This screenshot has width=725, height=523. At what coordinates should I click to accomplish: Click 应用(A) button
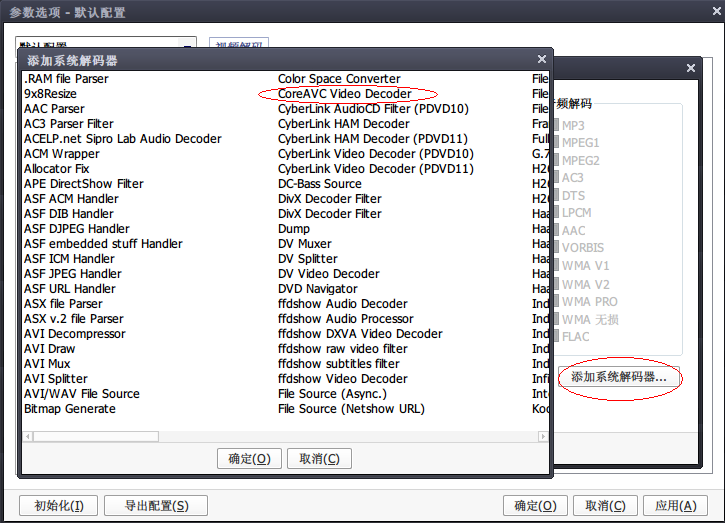click(676, 505)
